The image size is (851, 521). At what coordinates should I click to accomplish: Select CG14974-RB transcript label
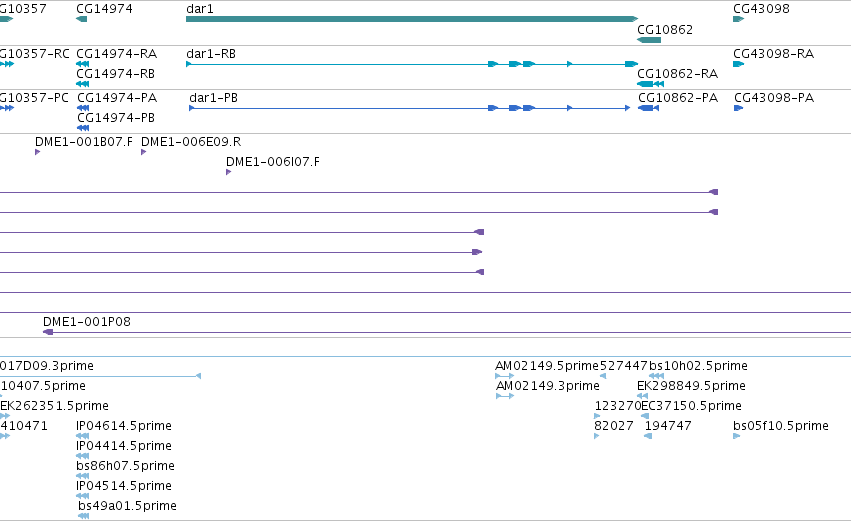[116, 74]
